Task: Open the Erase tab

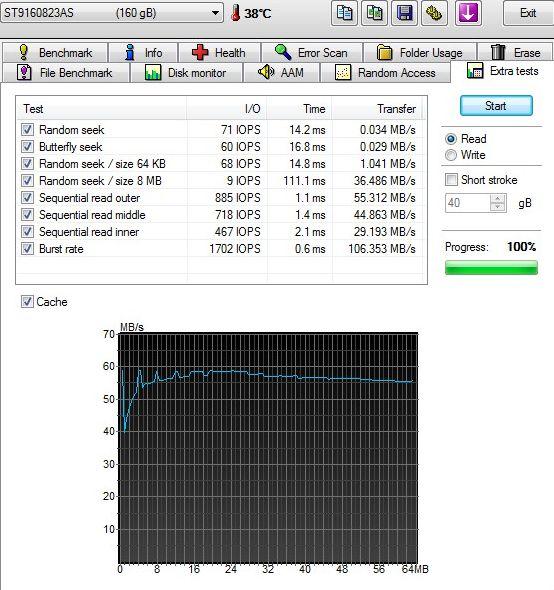Action: 516,52
